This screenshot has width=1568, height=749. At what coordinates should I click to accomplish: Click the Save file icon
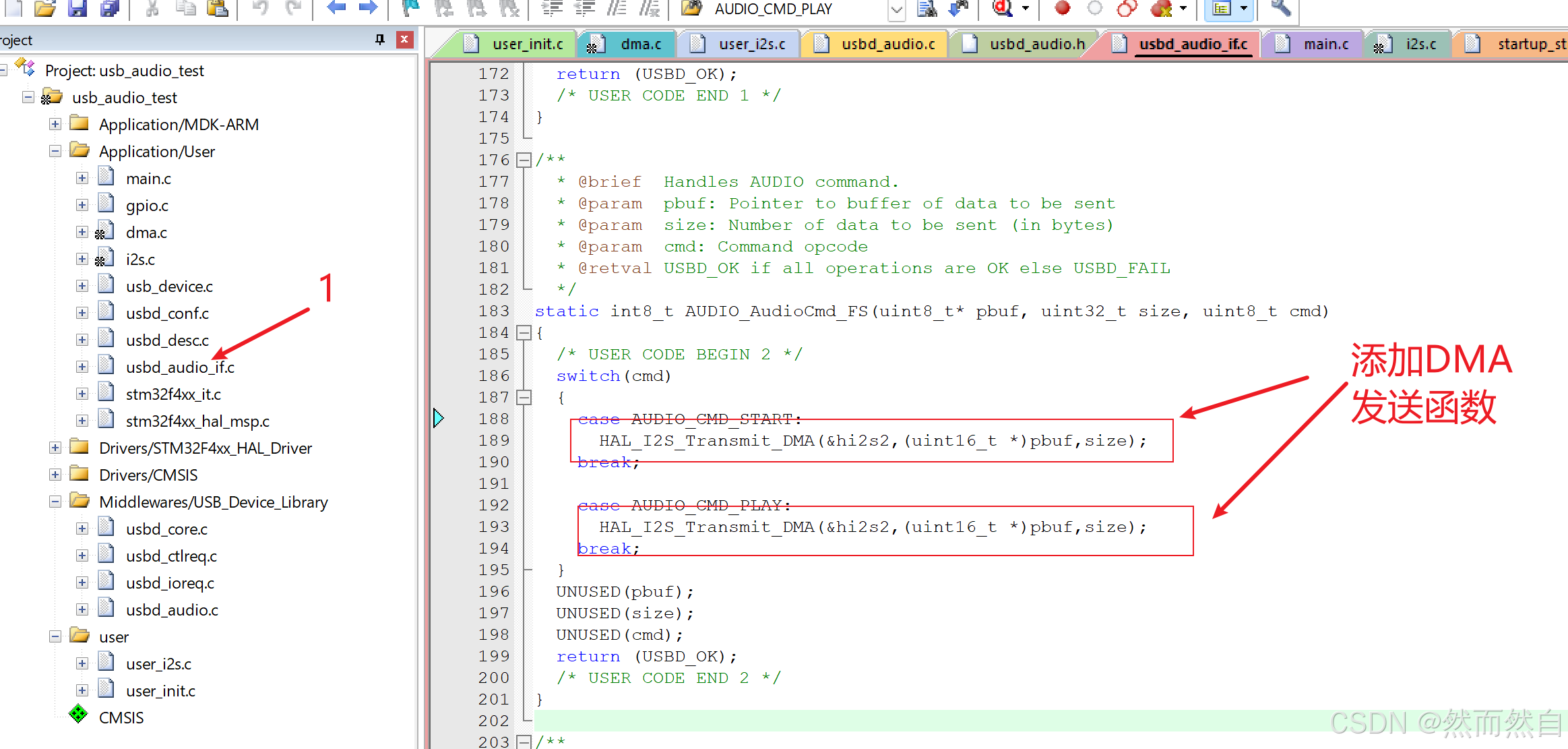[x=78, y=8]
